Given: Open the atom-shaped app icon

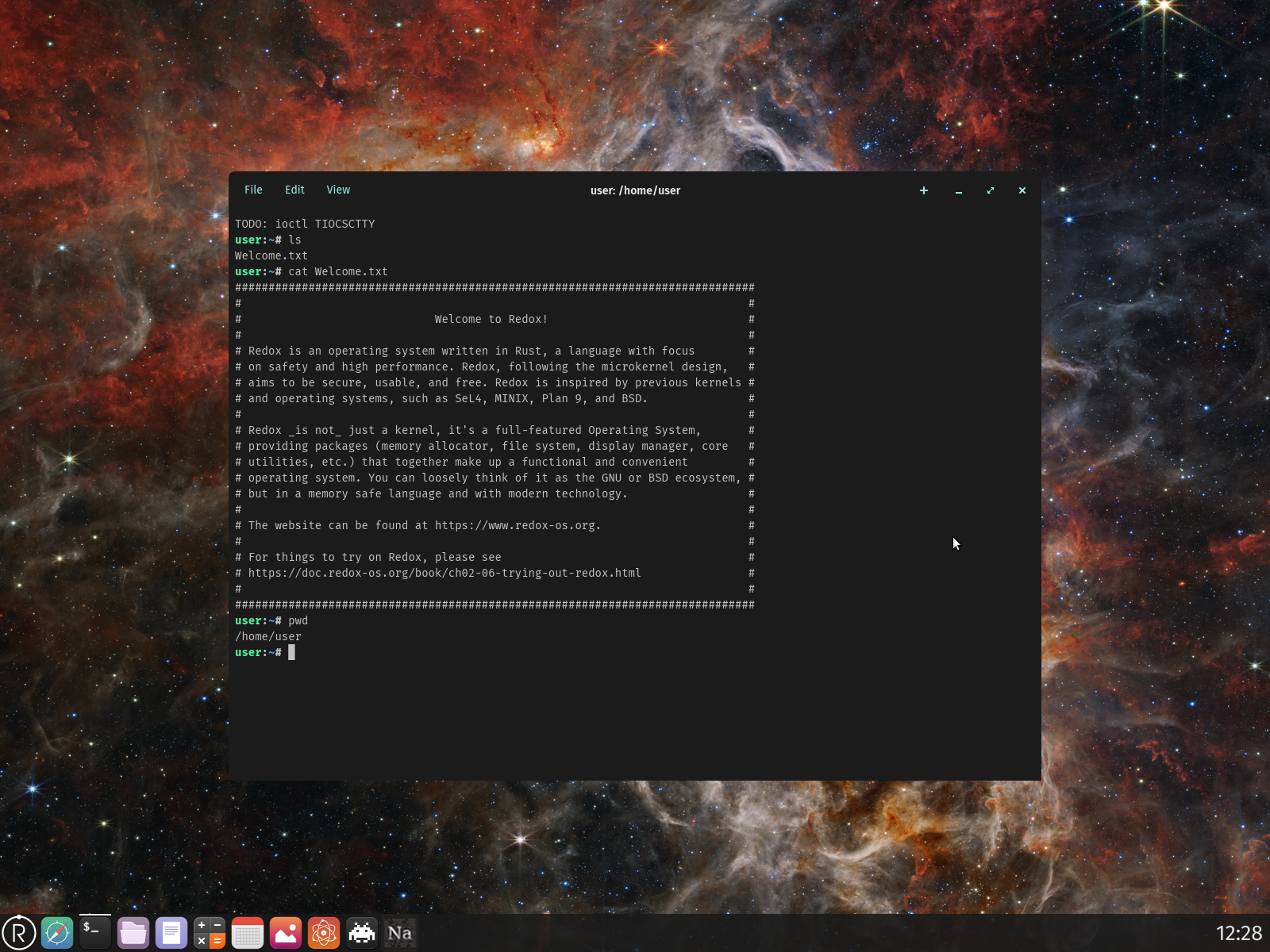Looking at the screenshot, I should (x=324, y=933).
